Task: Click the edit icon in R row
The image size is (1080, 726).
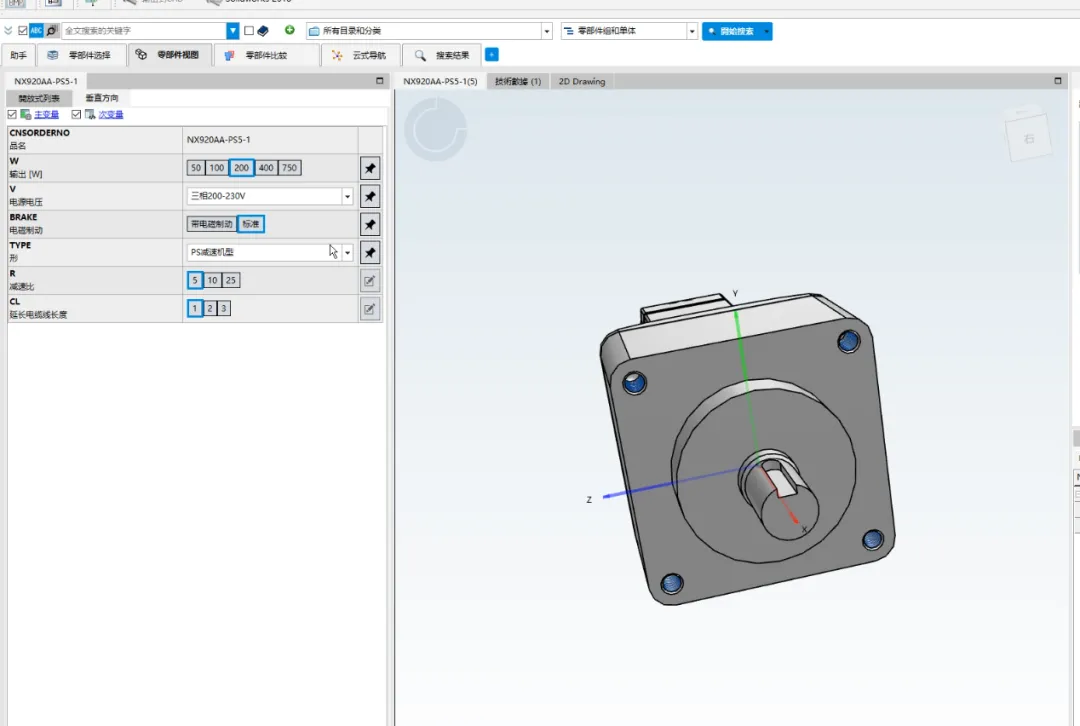Action: click(370, 280)
